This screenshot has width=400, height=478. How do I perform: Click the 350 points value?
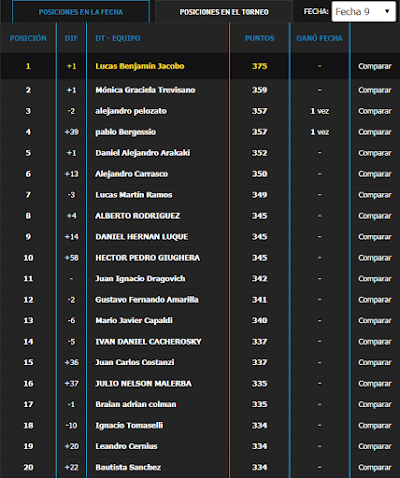tap(259, 174)
